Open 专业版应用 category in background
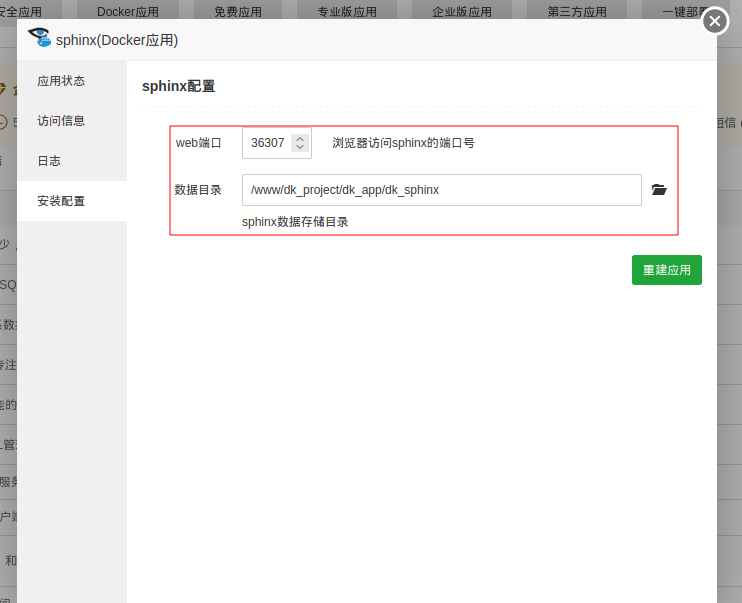 pyautogui.click(x=347, y=11)
